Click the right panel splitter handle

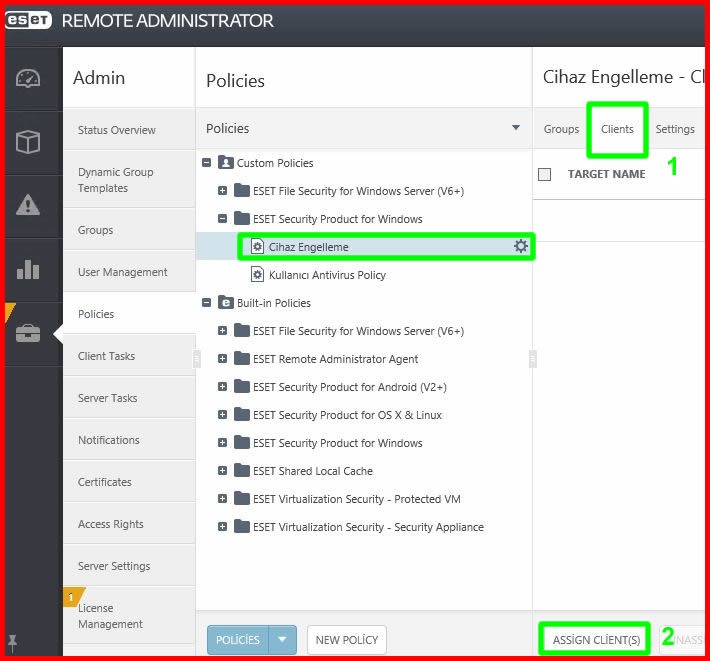pos(532,359)
